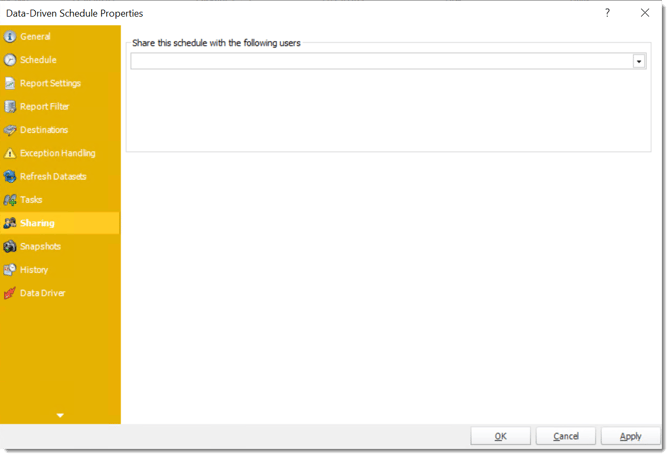Click the Tasks icon
Viewport: 670px width, 457px height.
[10, 199]
